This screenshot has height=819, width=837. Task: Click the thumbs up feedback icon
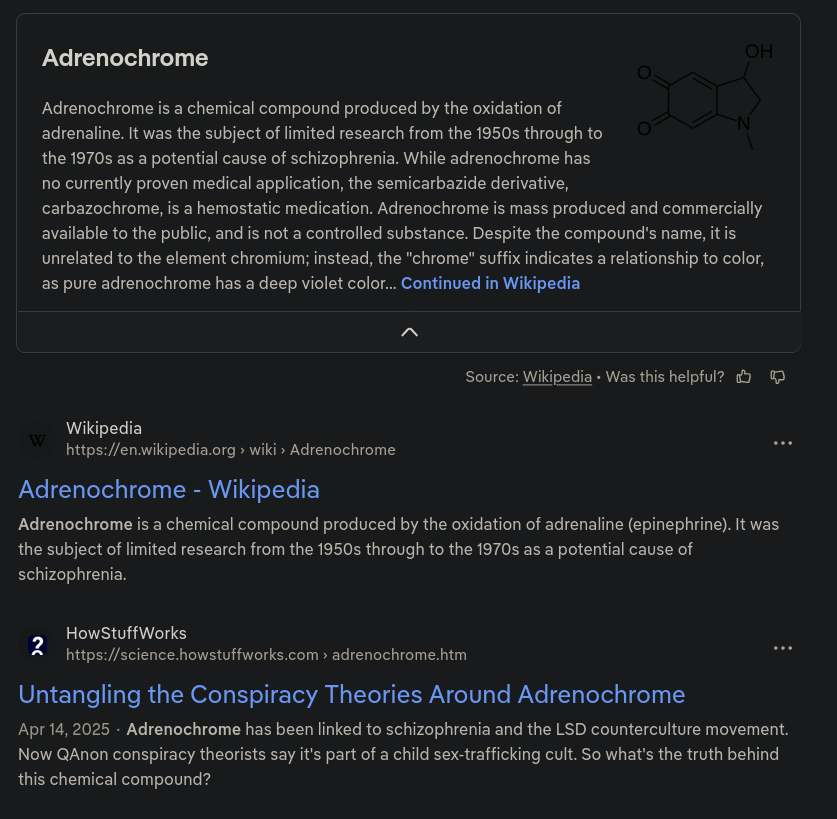pos(744,377)
